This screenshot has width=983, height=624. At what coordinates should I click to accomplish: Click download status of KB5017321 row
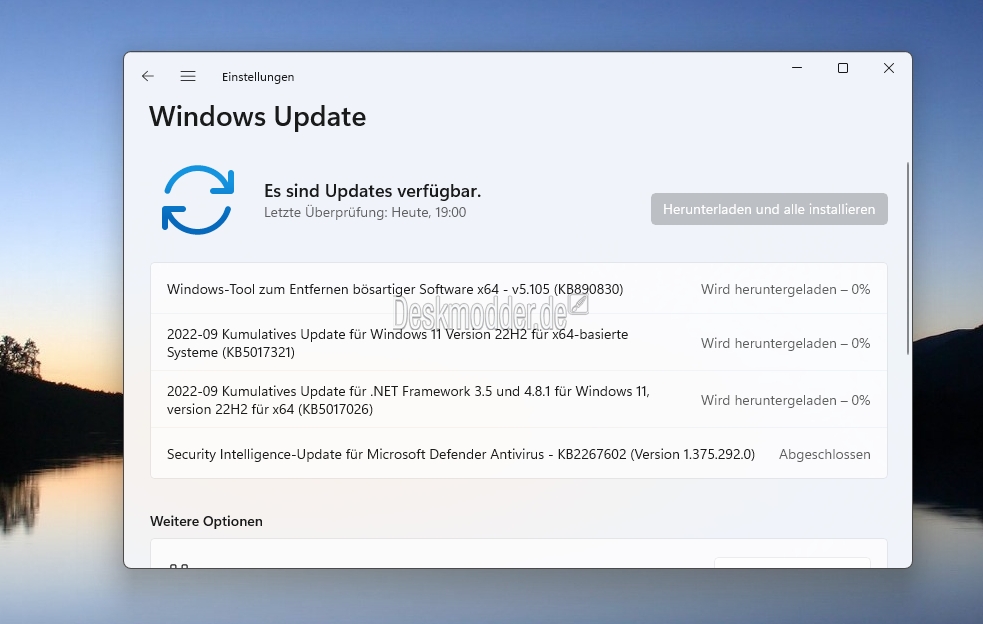click(x=786, y=343)
